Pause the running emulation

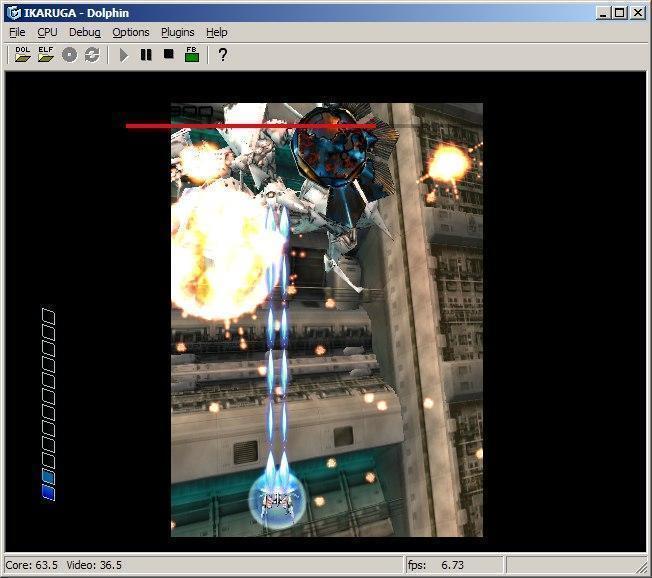click(146, 55)
